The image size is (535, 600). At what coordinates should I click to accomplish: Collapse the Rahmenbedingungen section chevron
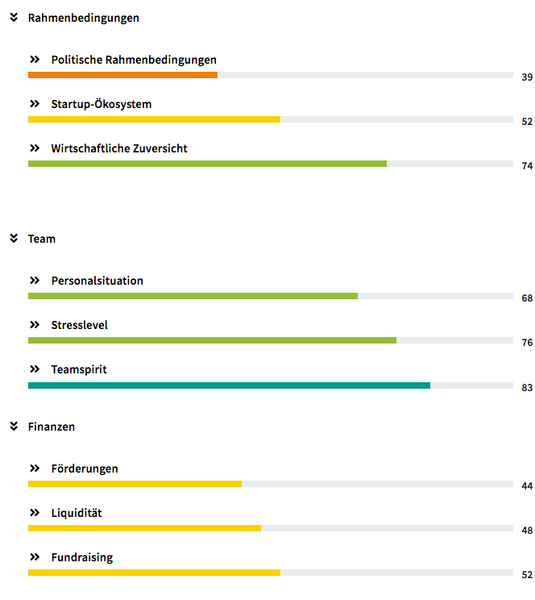click(x=14, y=18)
